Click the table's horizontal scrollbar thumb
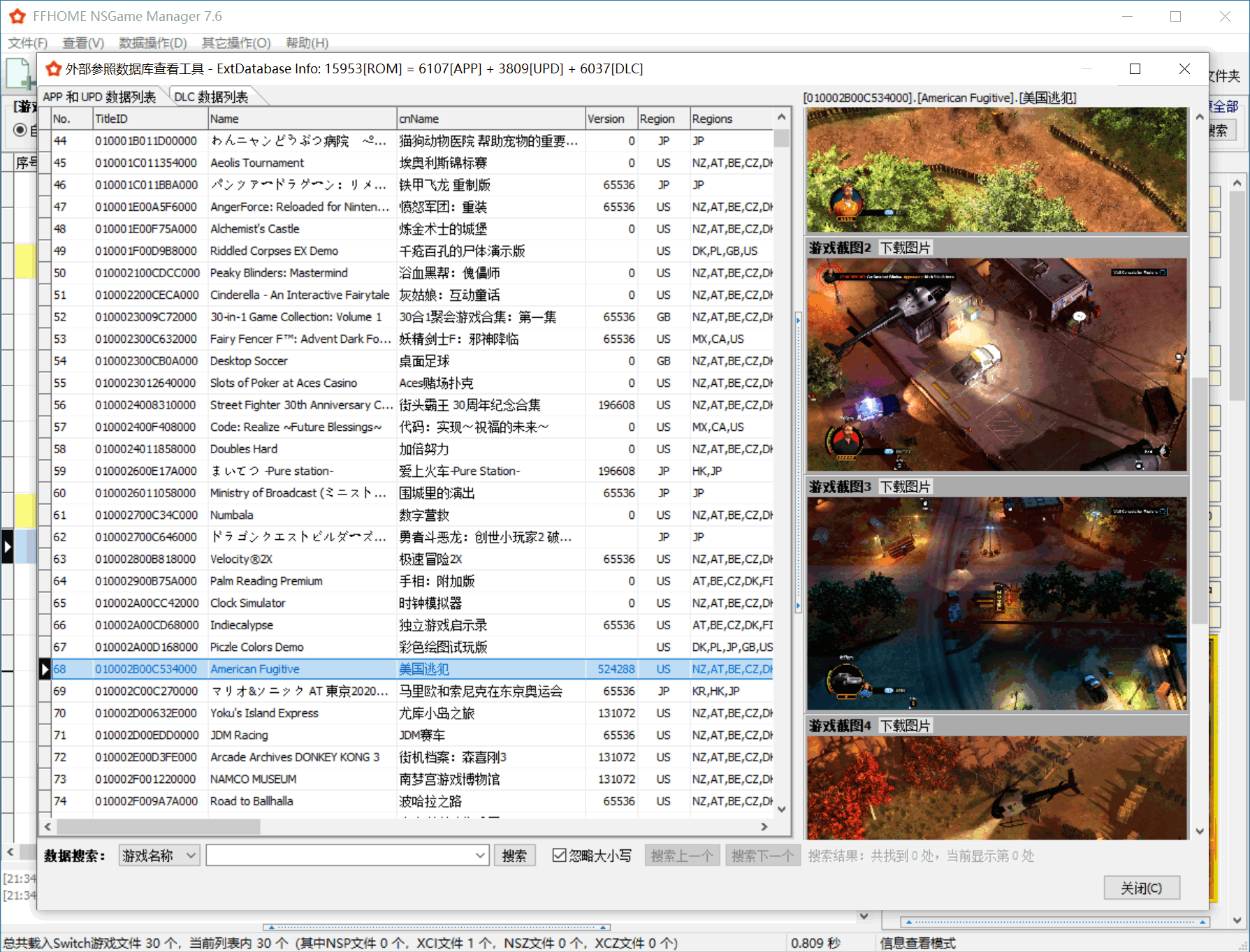Image resolution: width=1250 pixels, height=952 pixels. (x=159, y=827)
